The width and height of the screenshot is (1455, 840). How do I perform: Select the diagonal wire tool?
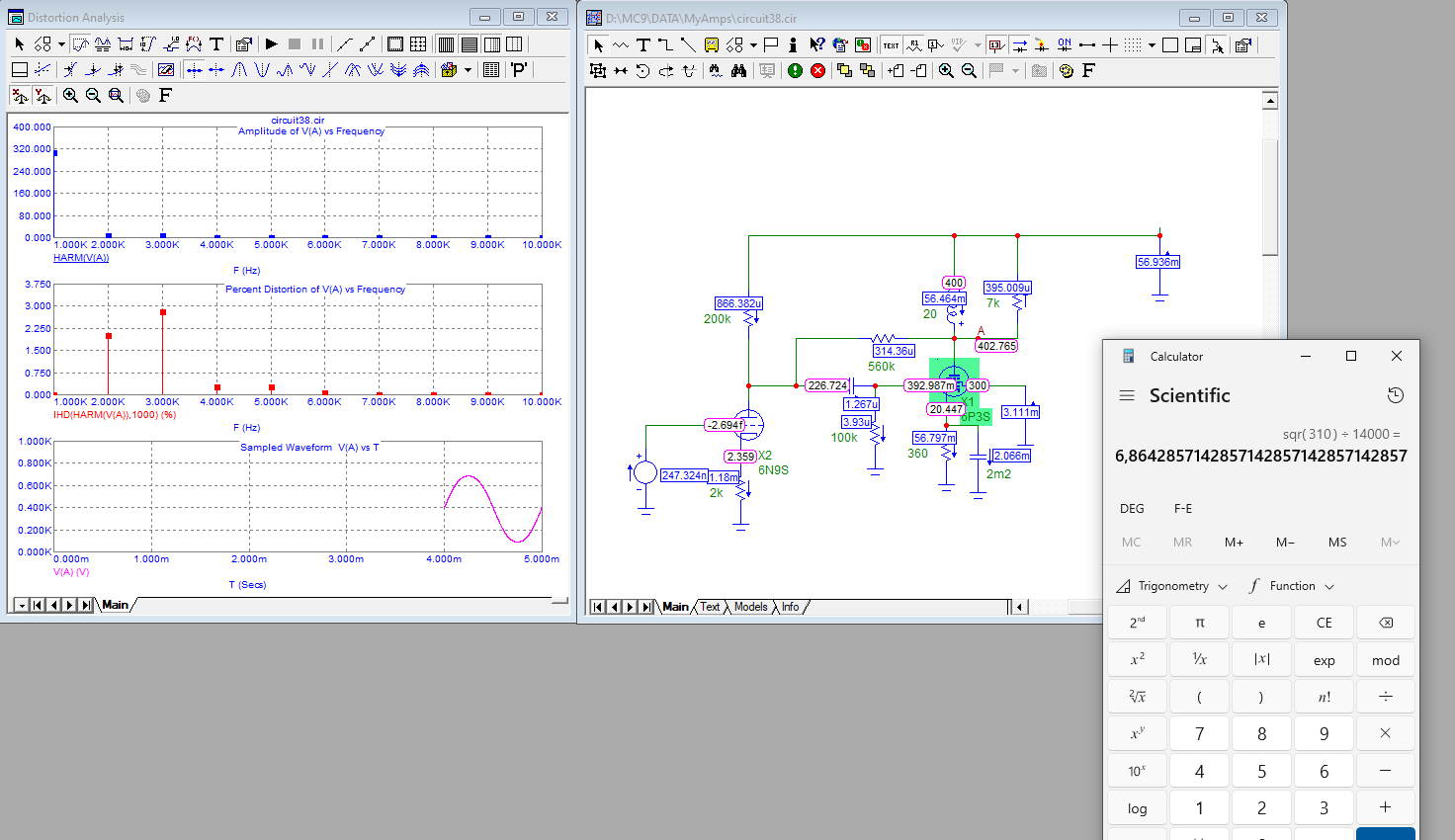point(688,45)
